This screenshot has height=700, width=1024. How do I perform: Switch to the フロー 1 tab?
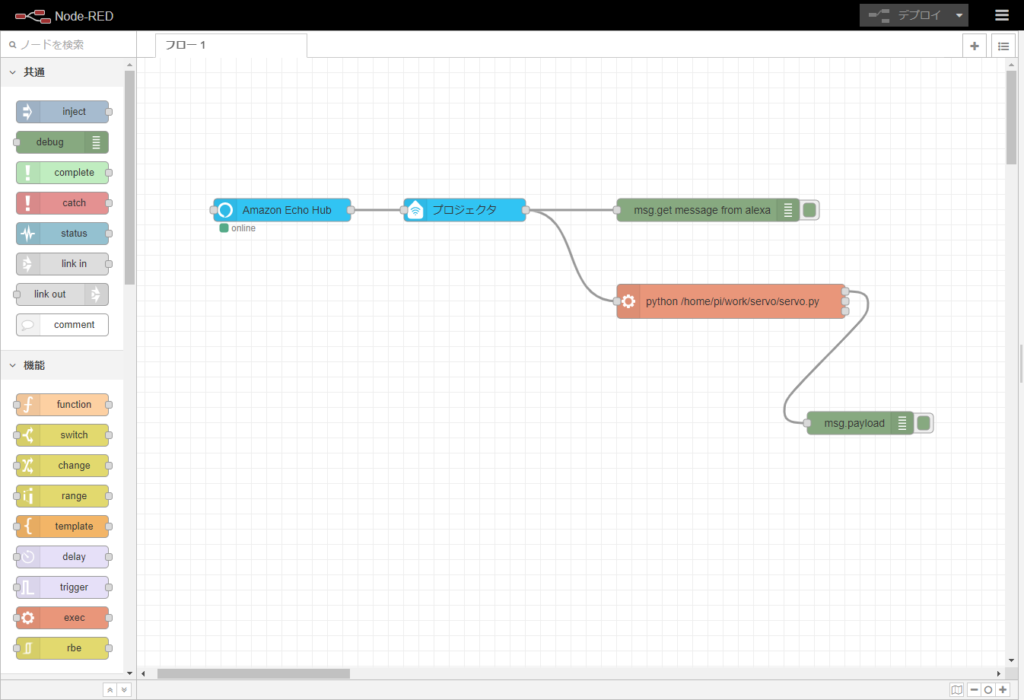(230, 45)
